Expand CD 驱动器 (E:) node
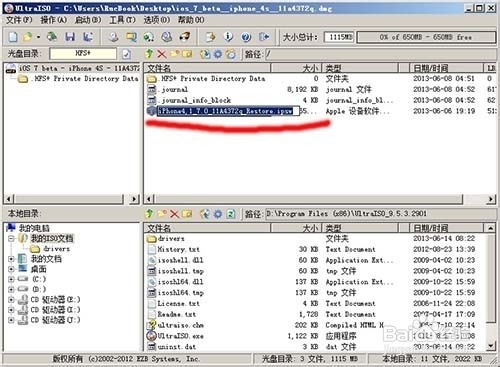This screenshot has height=367, width=500. click(11, 299)
